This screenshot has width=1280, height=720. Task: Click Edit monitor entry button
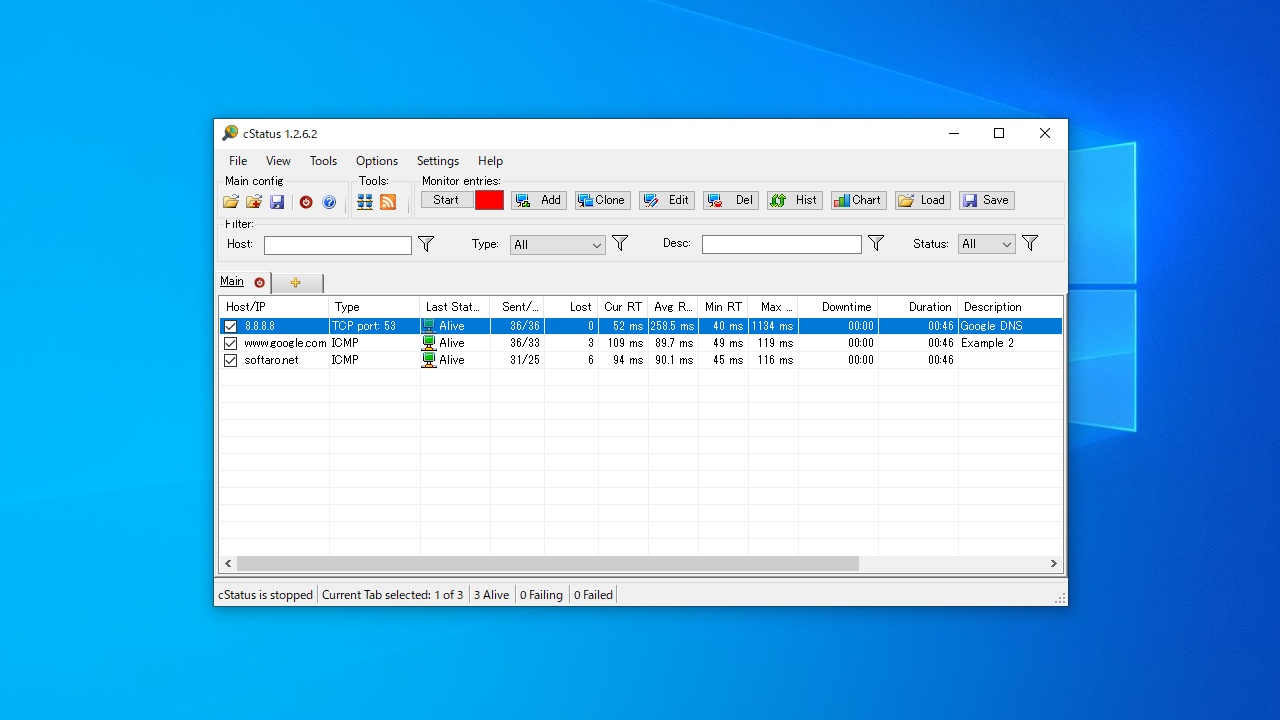[667, 200]
